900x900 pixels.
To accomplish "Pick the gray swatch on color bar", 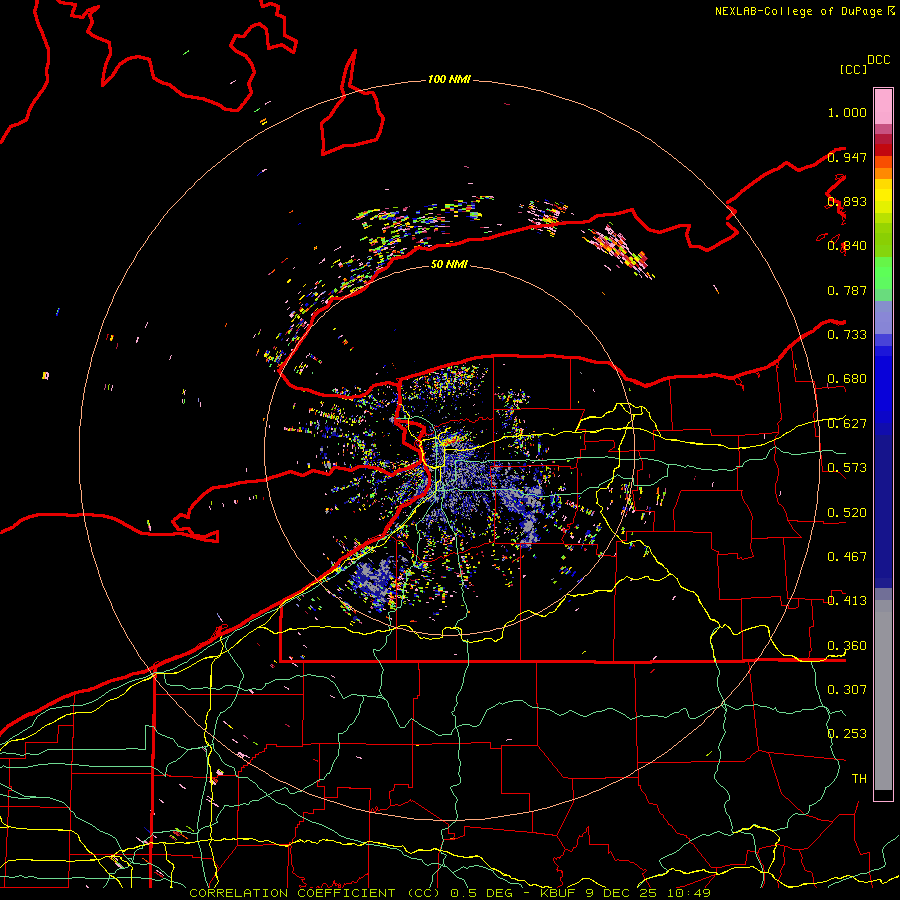I will click(x=883, y=695).
